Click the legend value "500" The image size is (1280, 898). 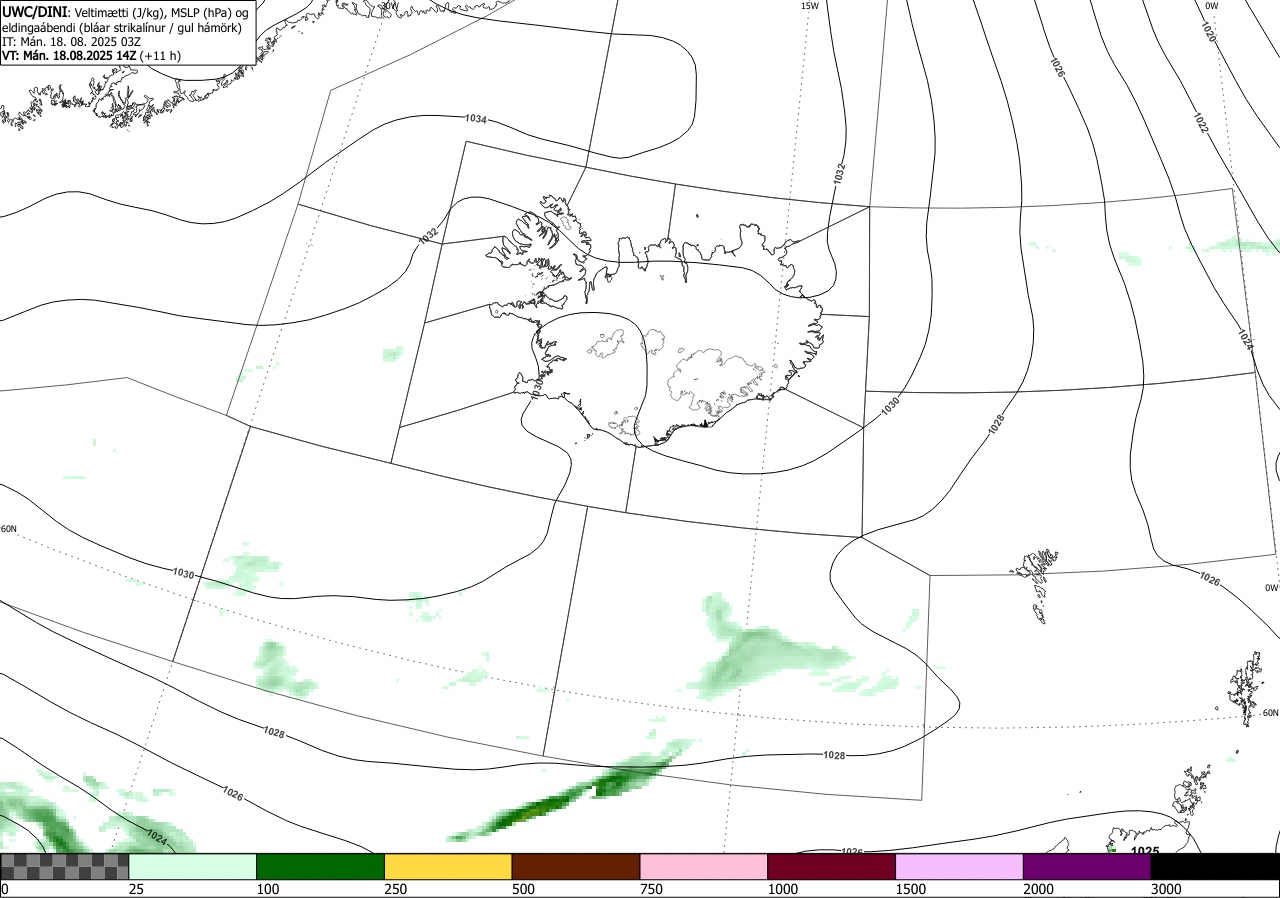[524, 889]
